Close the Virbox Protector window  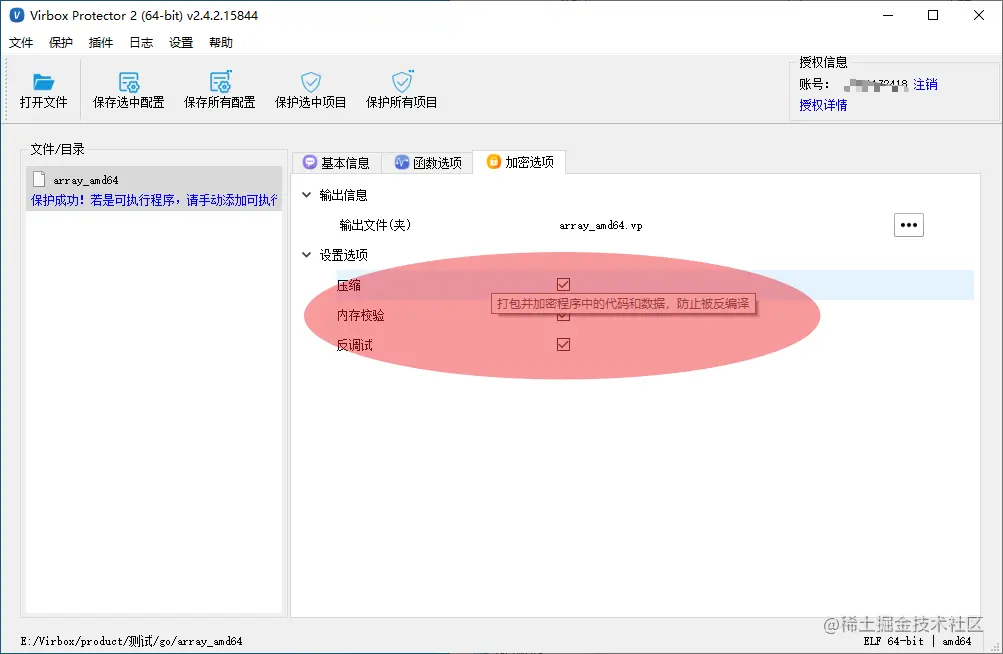point(978,15)
